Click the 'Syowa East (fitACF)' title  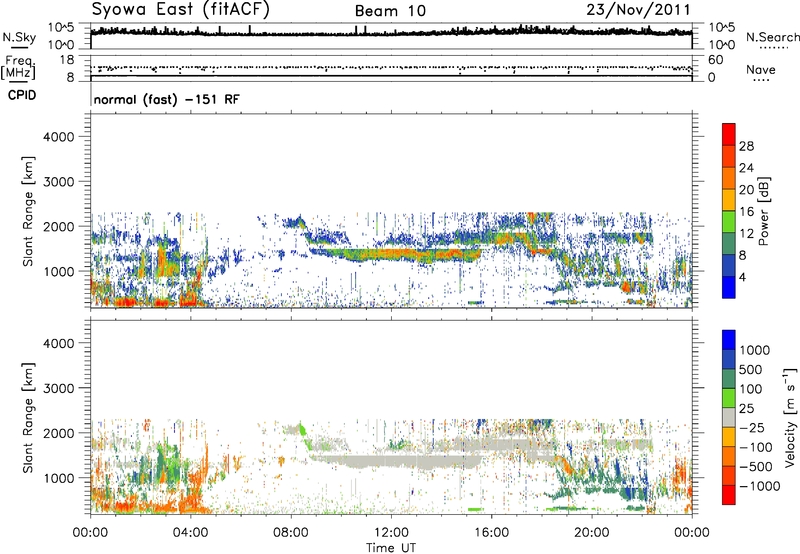click(x=180, y=9)
